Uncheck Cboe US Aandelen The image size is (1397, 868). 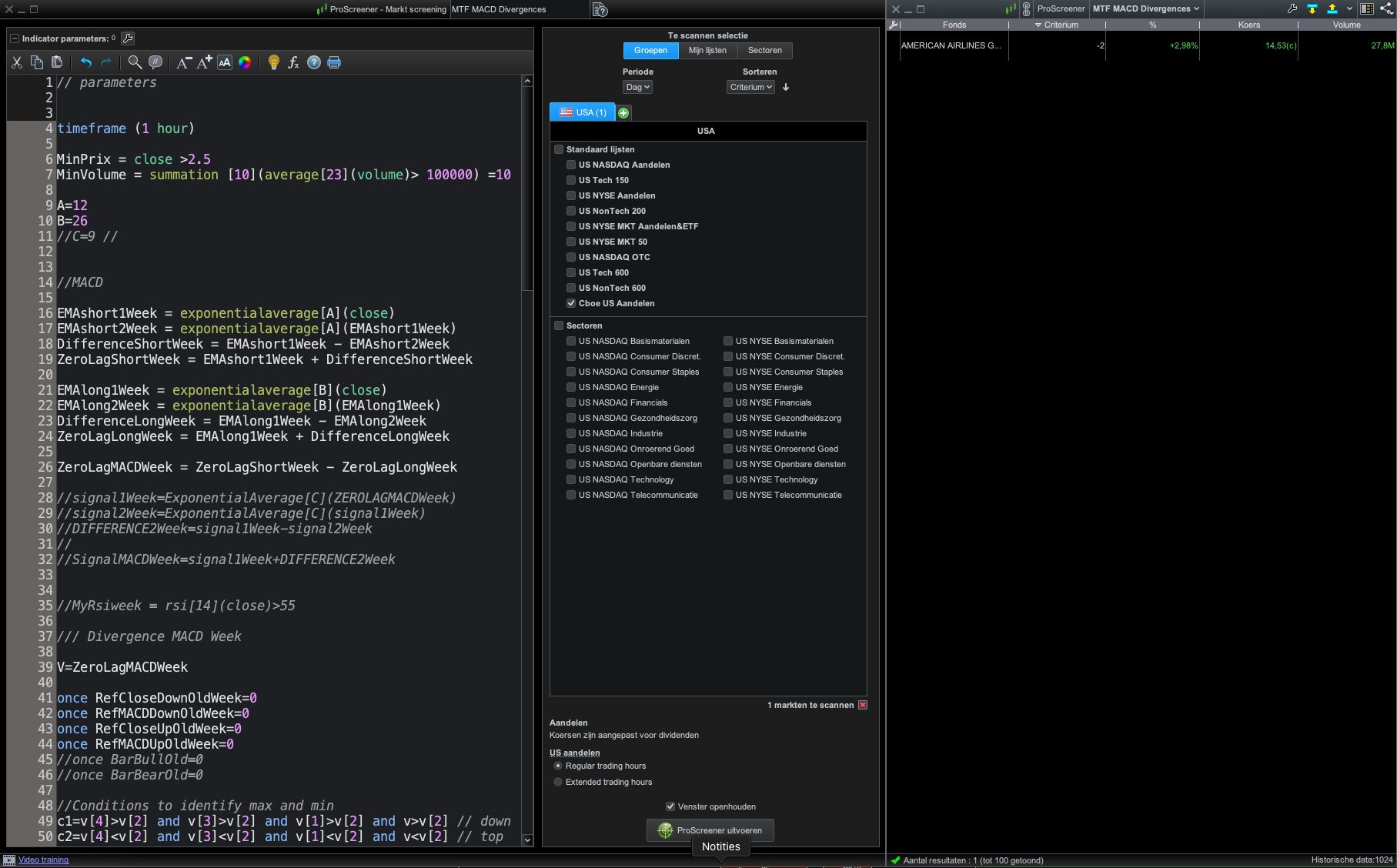(x=571, y=303)
